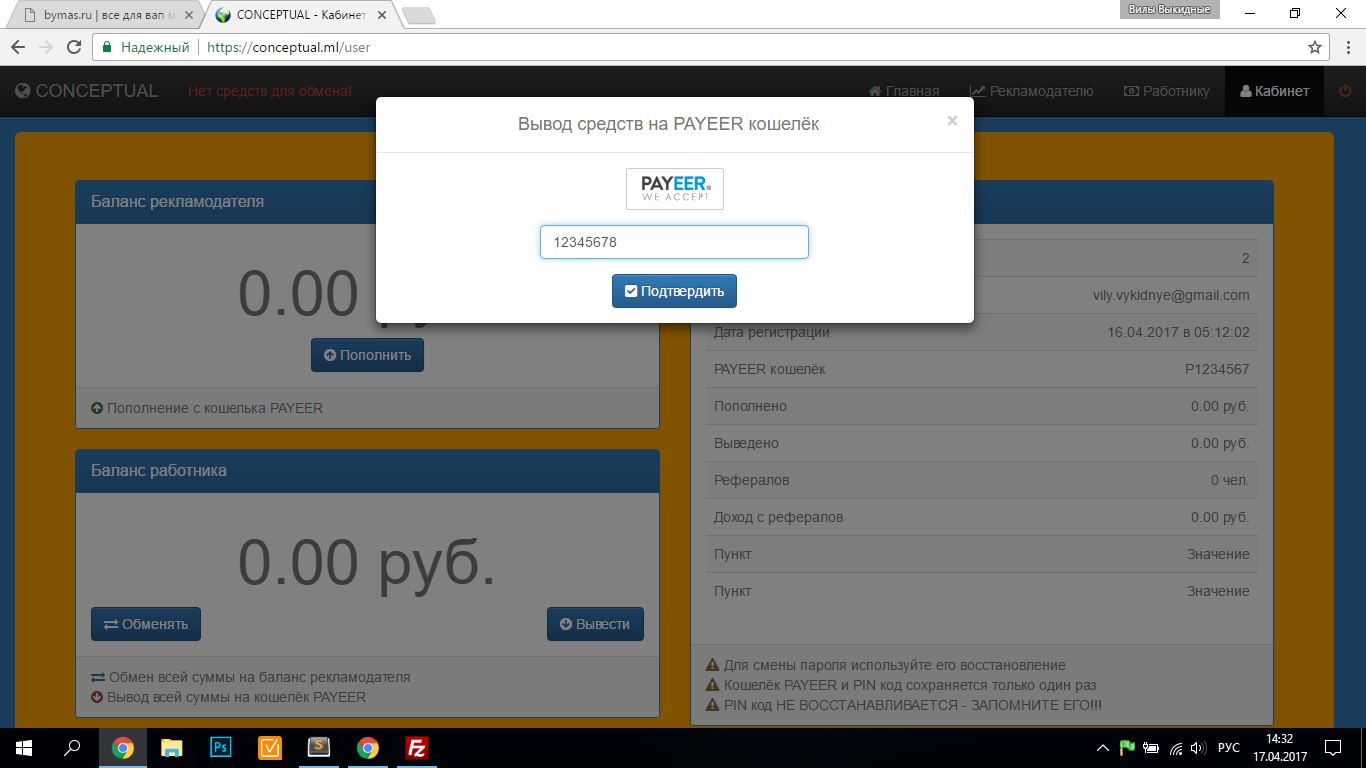Close the PAYEER withdrawal dialog
The height and width of the screenshot is (768, 1366).
[x=952, y=121]
